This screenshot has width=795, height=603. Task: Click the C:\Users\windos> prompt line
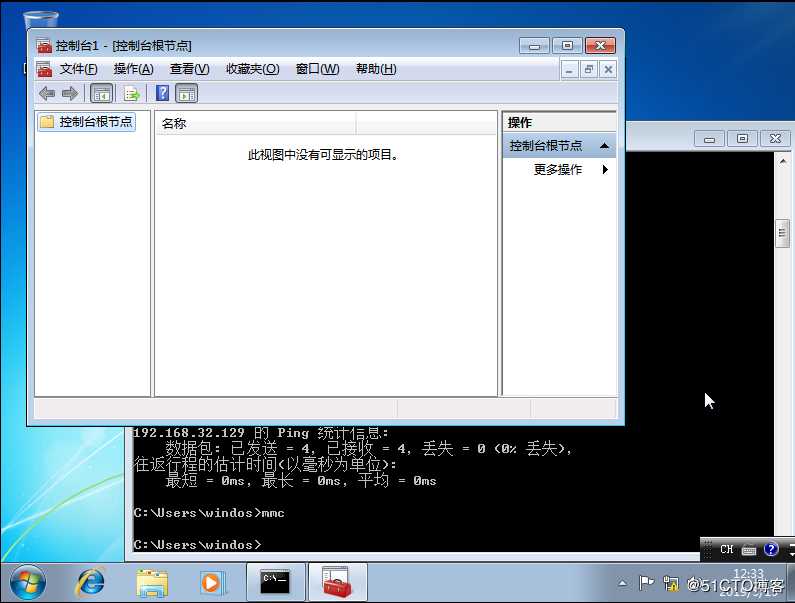(x=197, y=545)
